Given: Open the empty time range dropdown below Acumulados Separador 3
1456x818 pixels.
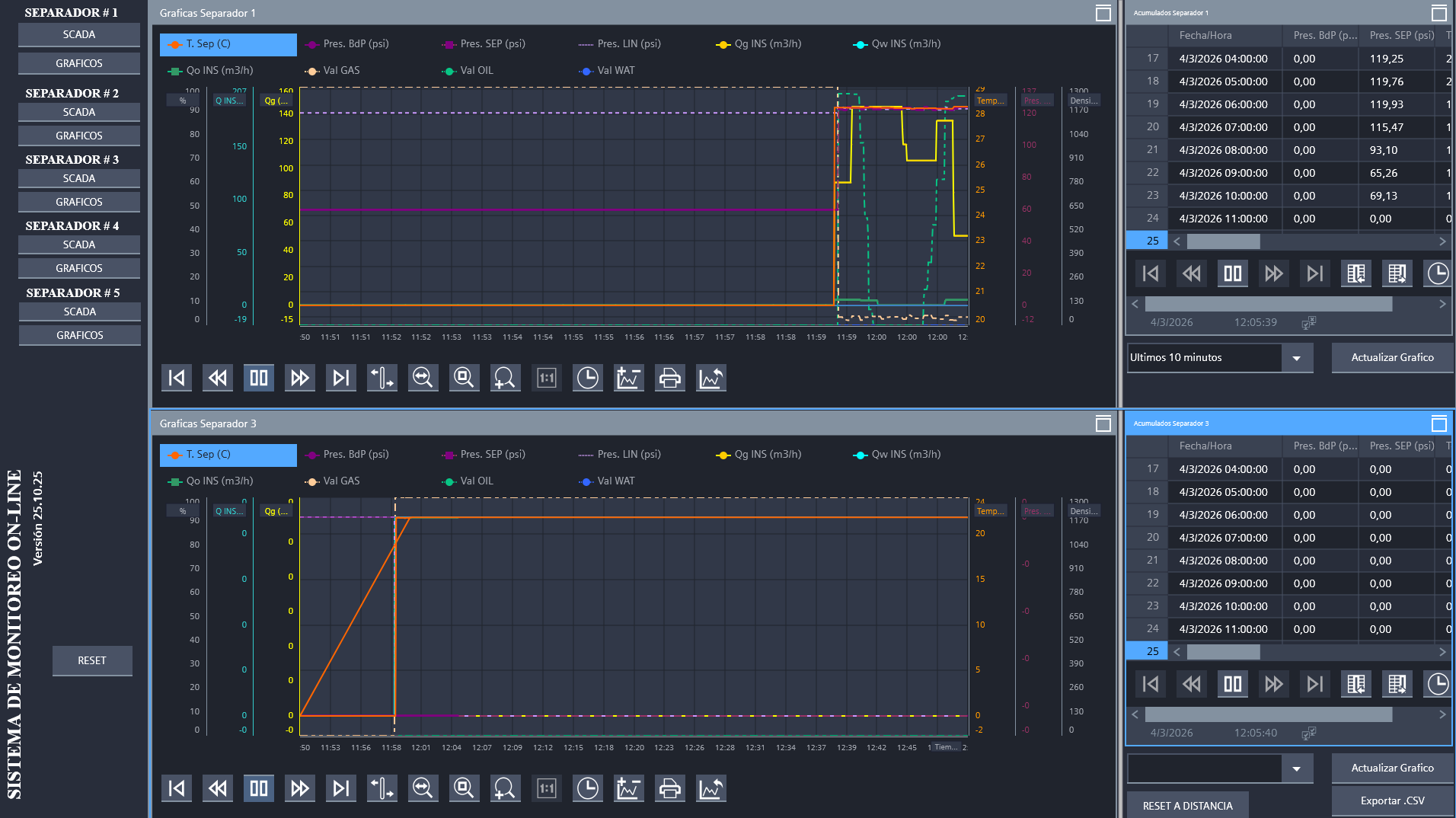Looking at the screenshot, I should tap(1296, 768).
